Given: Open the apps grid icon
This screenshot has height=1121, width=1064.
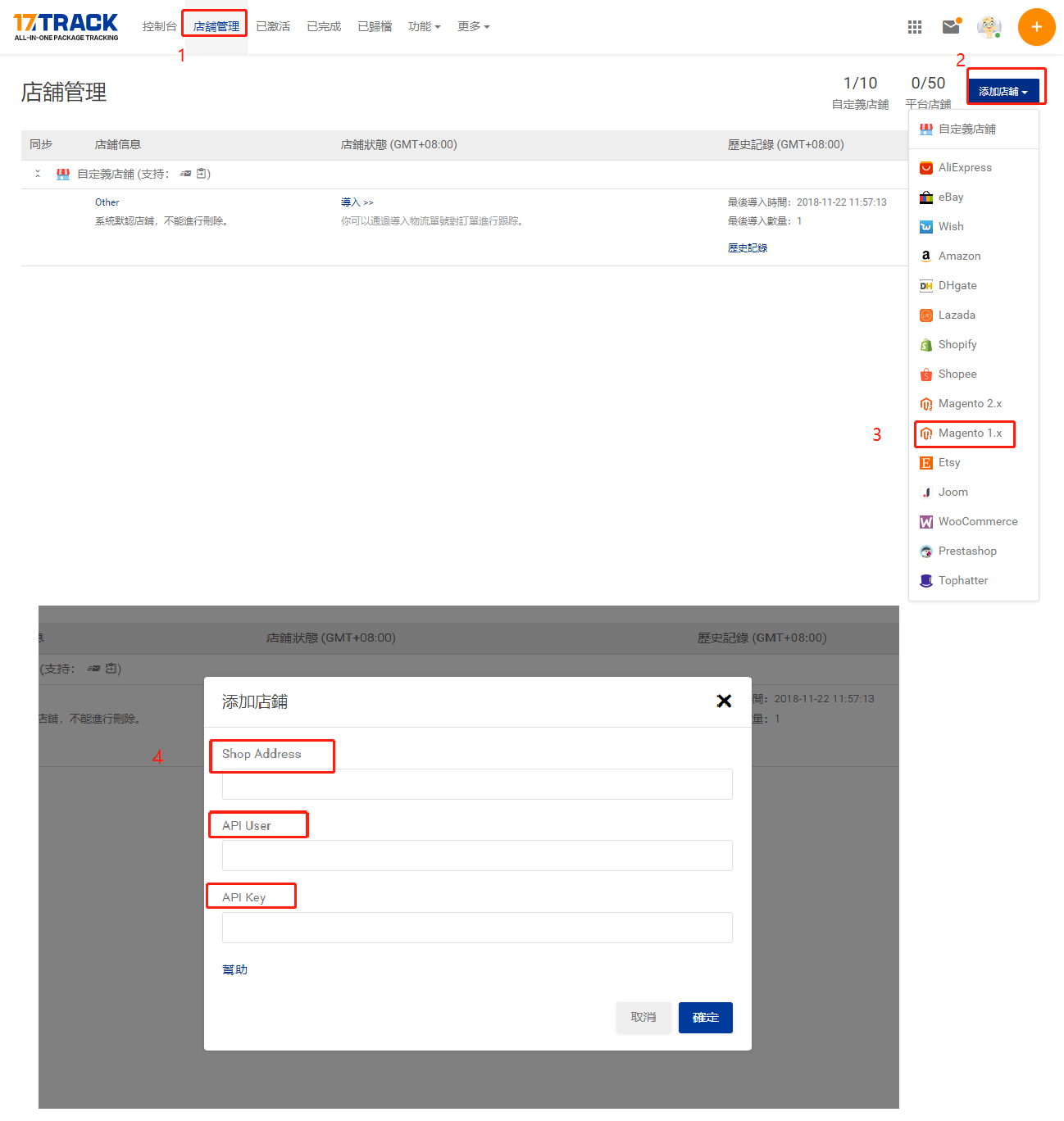Looking at the screenshot, I should (915, 27).
